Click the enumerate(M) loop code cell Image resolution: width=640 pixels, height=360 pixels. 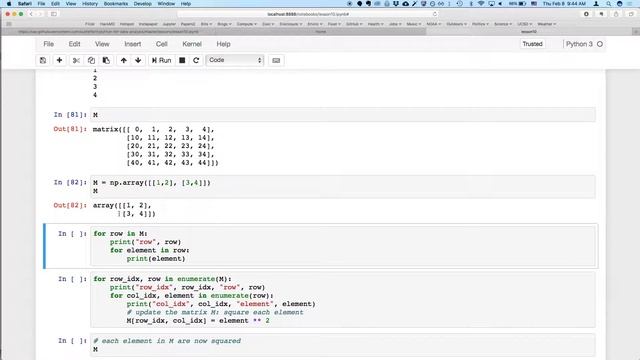click(x=343, y=300)
